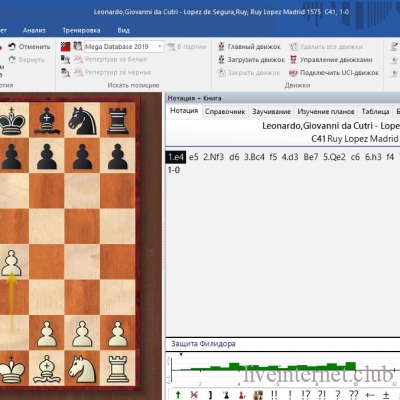The image size is (400, 400).
Task: Select the Нотация tab
Action: [x=184, y=111]
